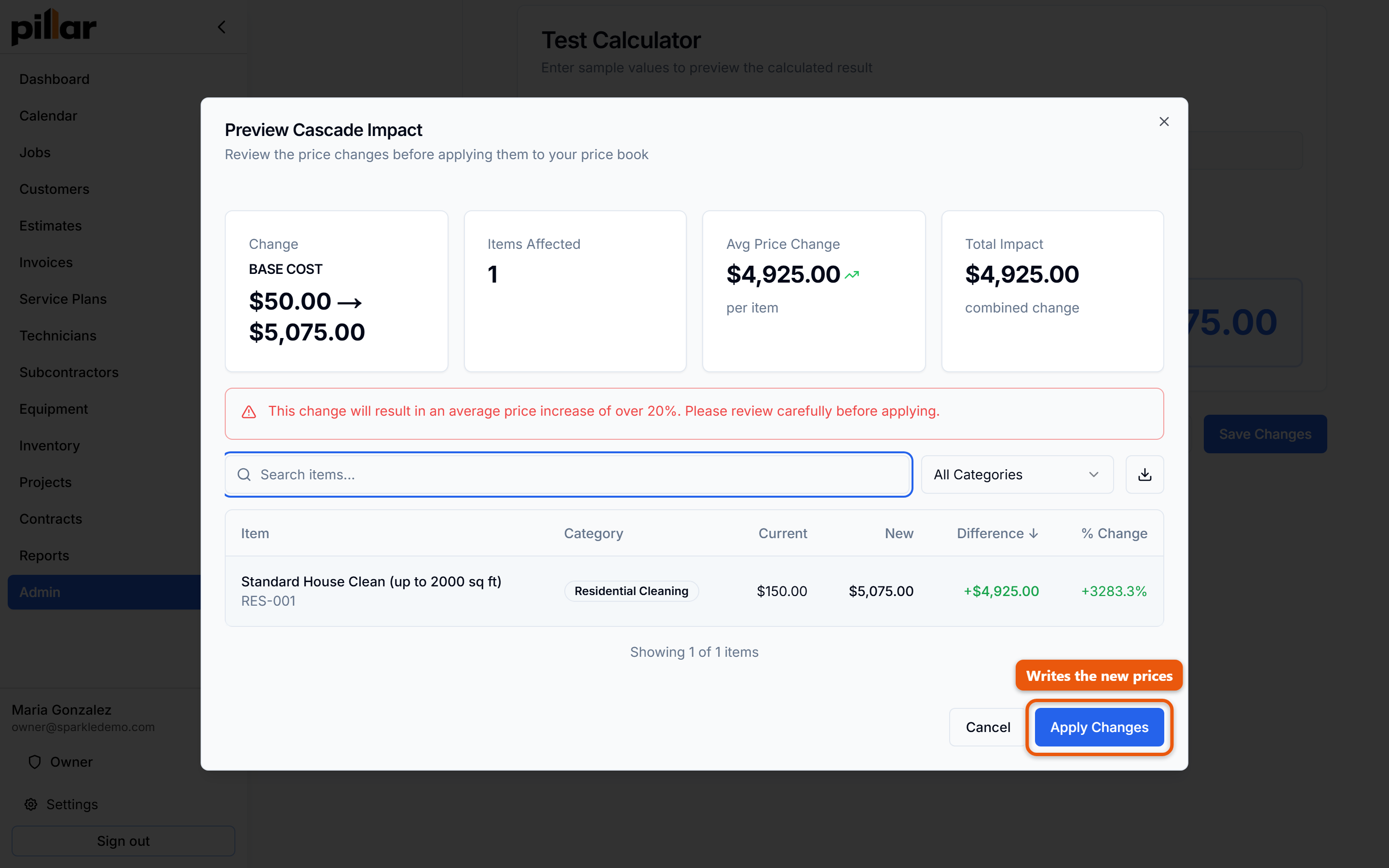
Task: Click the BASE COST change card
Action: tap(336, 291)
